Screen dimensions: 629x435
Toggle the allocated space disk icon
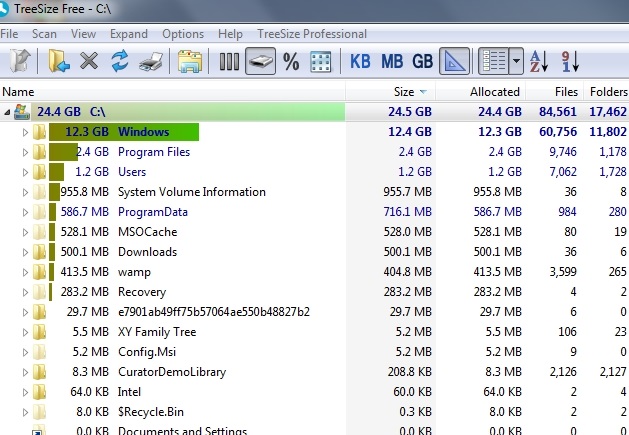(x=260, y=61)
